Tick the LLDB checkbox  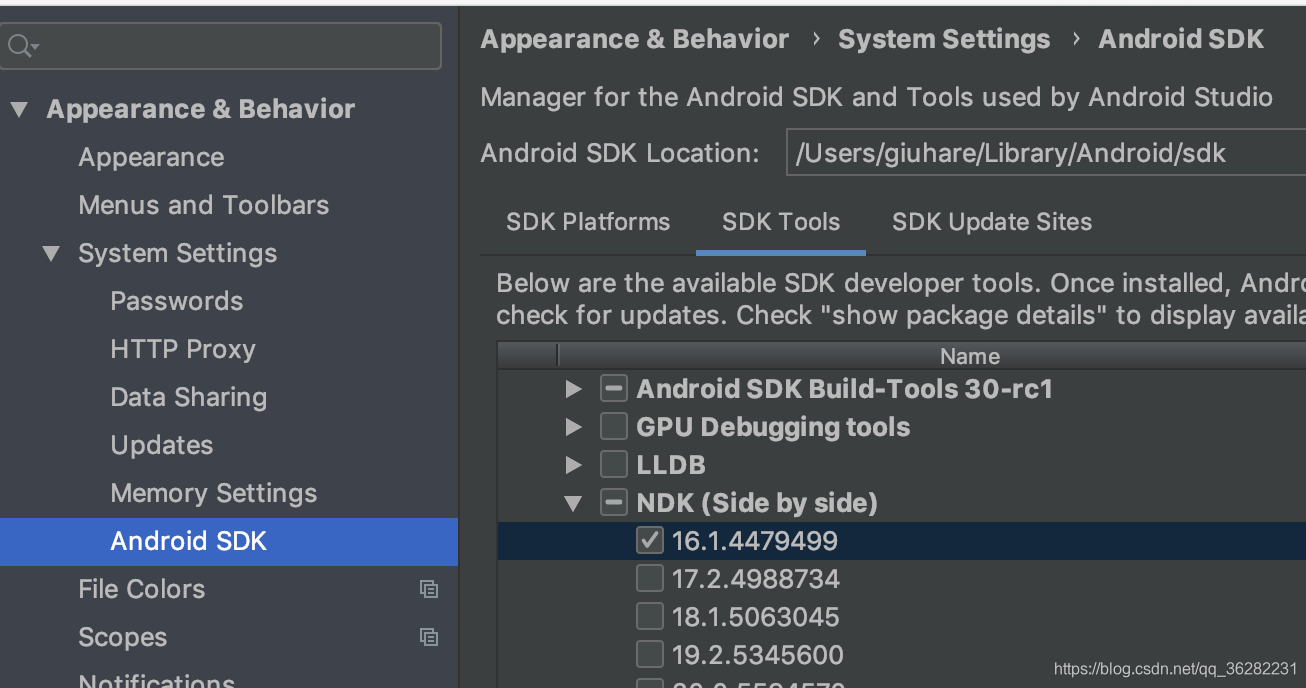coord(614,465)
